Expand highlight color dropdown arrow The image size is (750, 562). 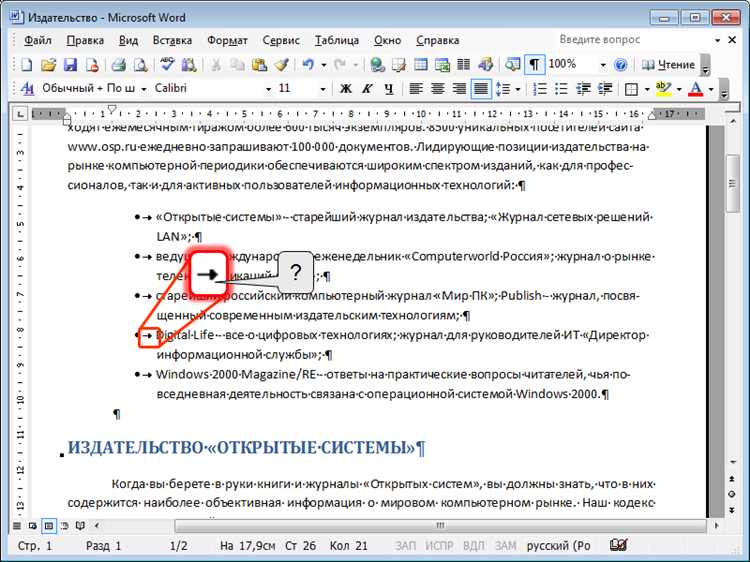click(678, 89)
